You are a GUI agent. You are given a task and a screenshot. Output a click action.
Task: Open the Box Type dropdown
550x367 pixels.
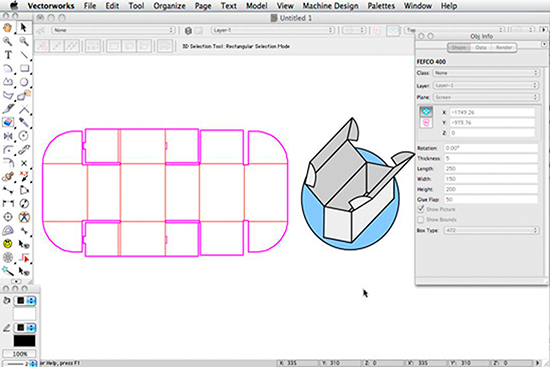[491, 231]
